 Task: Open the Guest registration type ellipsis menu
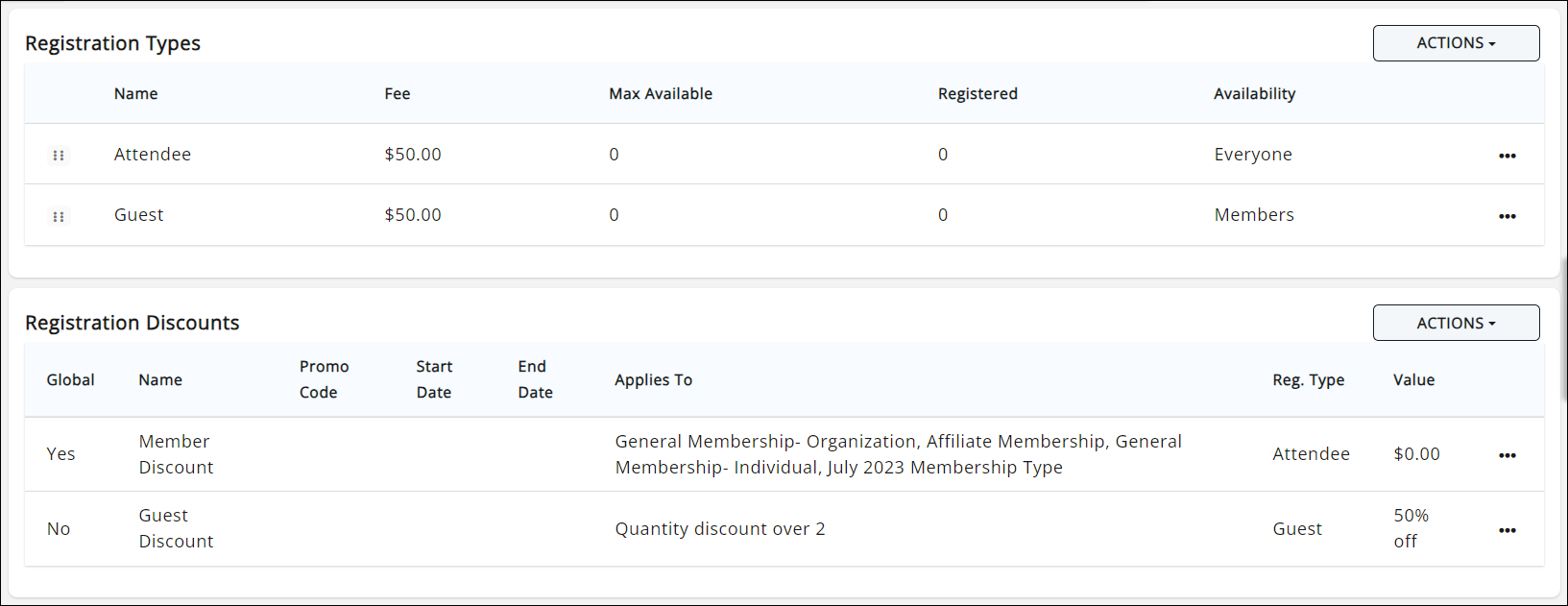(1507, 216)
